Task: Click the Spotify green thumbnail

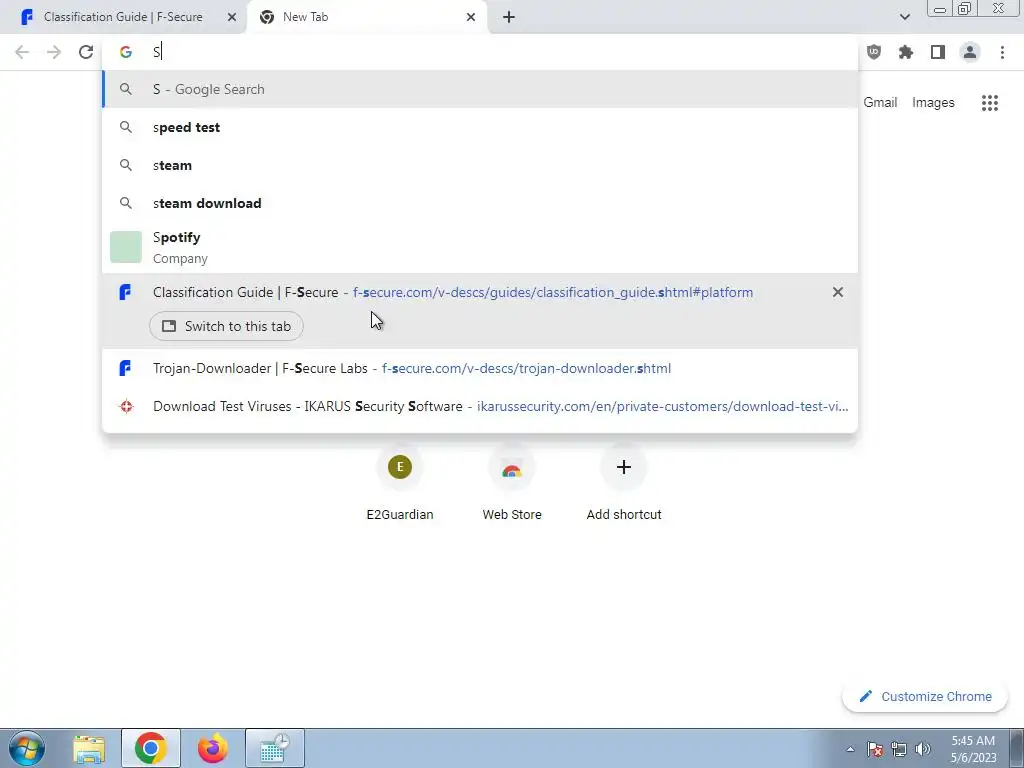Action: [125, 247]
